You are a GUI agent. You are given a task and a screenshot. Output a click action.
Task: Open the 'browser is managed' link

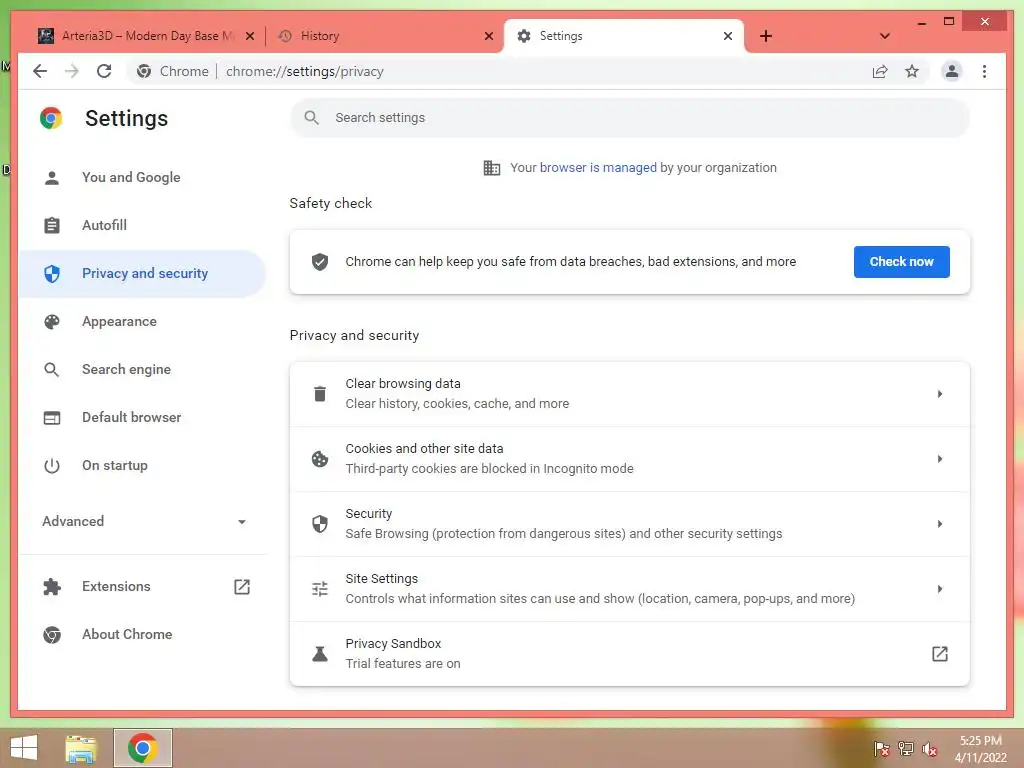click(598, 168)
